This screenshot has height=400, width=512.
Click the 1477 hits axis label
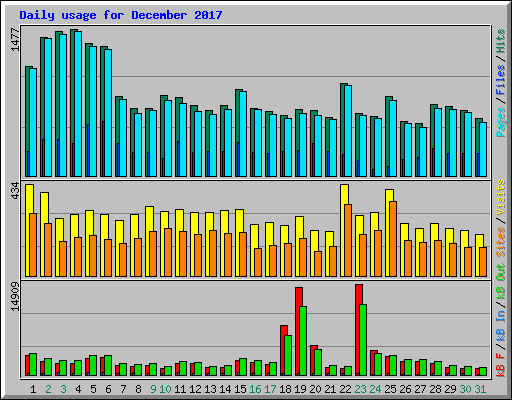(x=15, y=40)
